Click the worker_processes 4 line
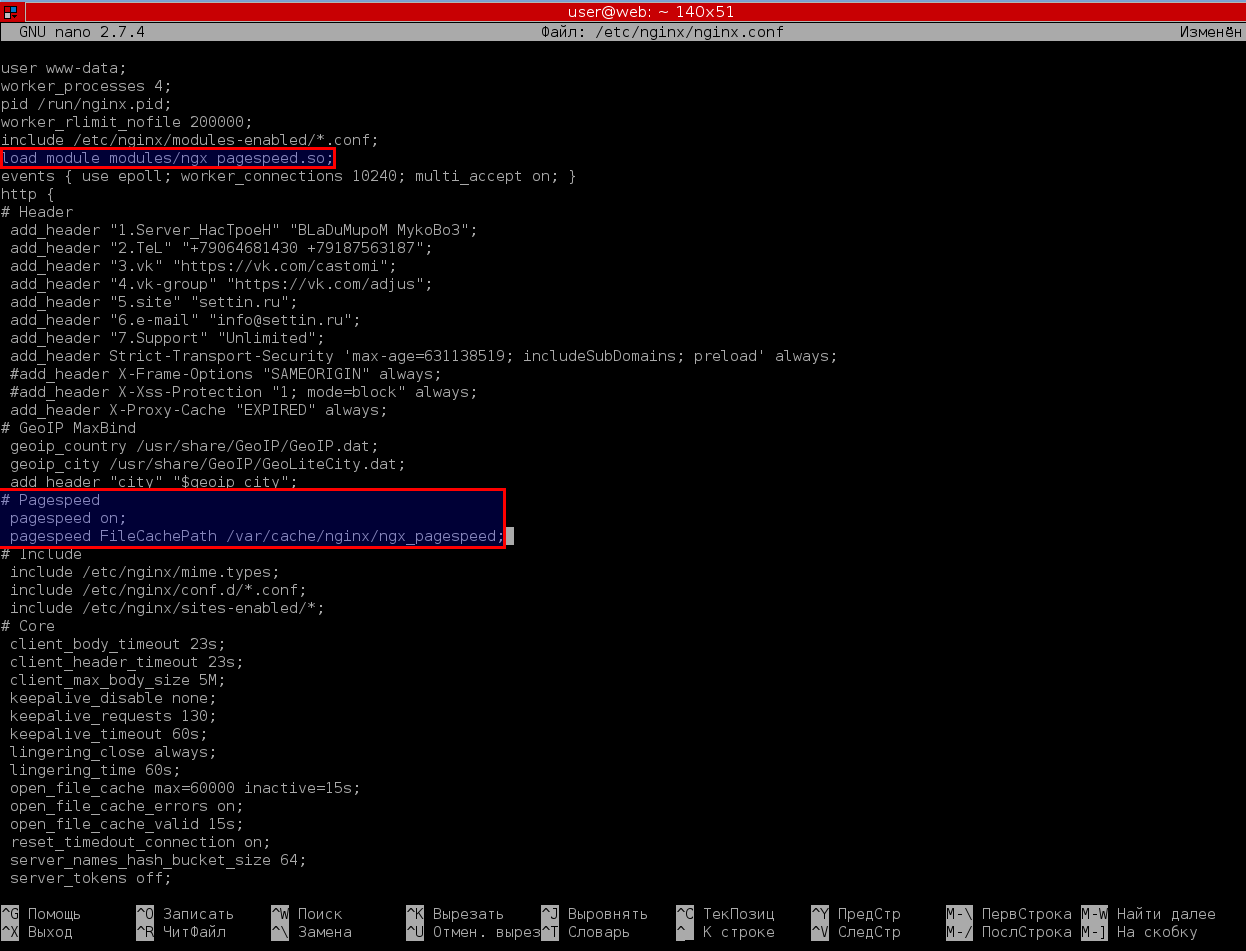Viewport: 1246px width, 951px height. click(x=86, y=86)
